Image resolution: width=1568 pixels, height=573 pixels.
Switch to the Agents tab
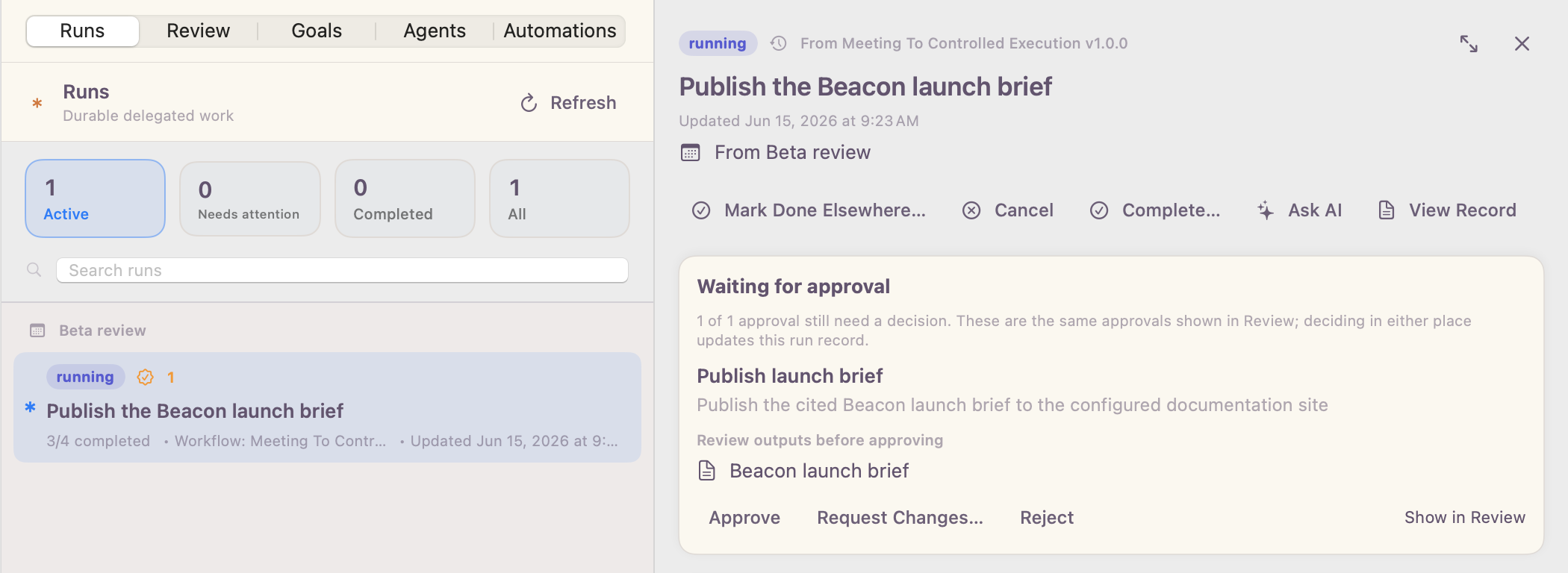tap(435, 31)
